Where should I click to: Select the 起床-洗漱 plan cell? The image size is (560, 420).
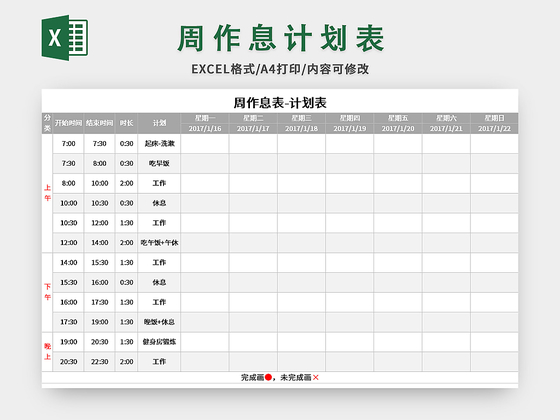point(159,144)
